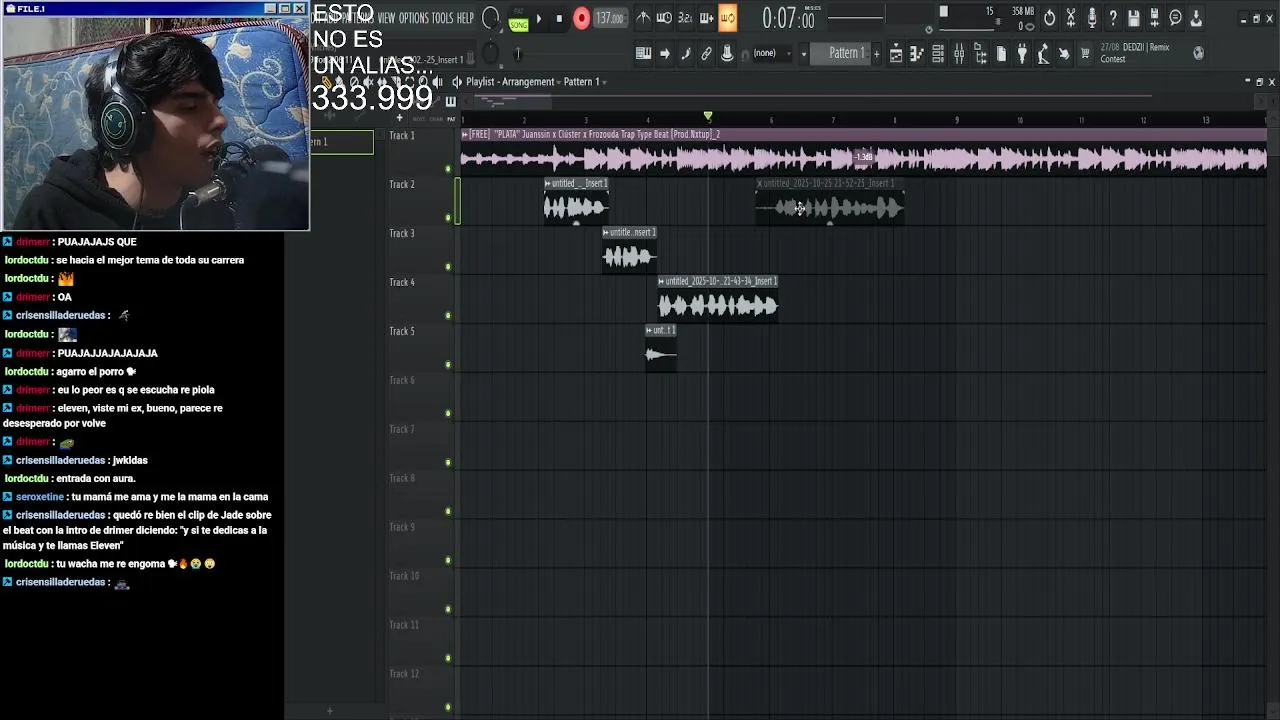Mute Track 3 with its green switch
The height and width of the screenshot is (720, 1280).
click(x=448, y=267)
